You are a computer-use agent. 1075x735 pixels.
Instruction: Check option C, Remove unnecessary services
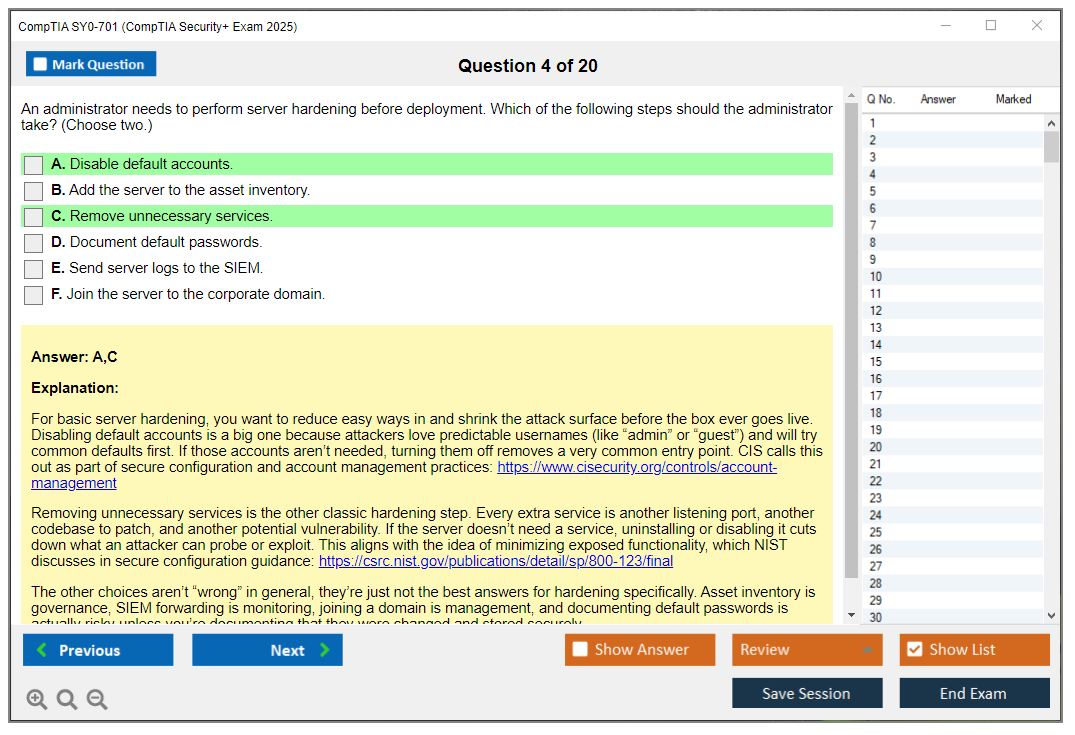point(33,216)
